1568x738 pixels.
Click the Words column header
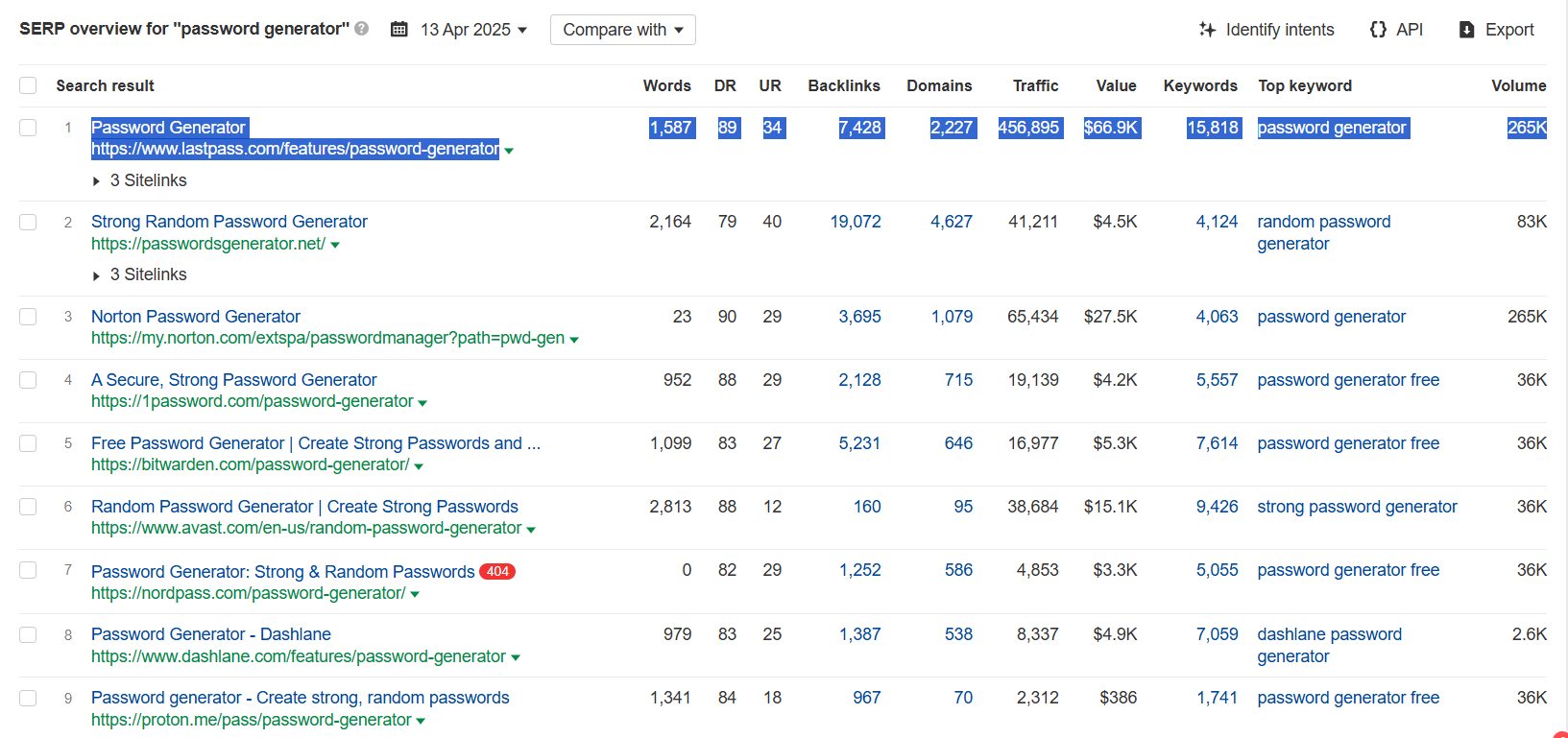[667, 85]
